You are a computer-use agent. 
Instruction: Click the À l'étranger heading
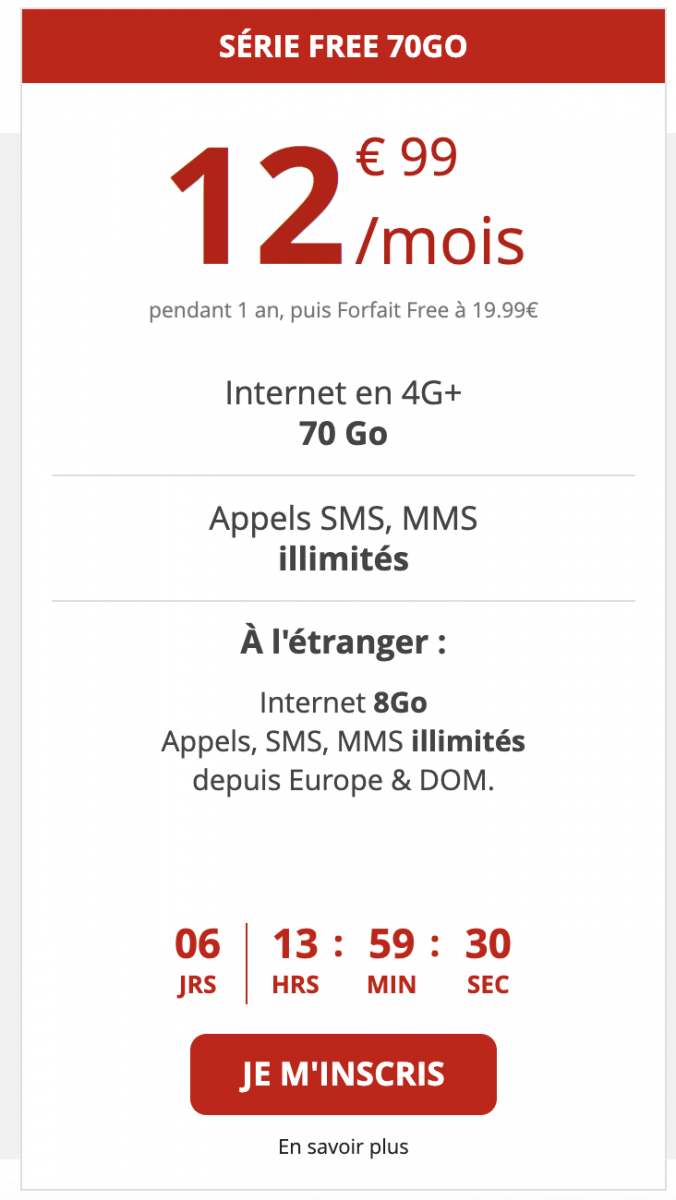343,642
